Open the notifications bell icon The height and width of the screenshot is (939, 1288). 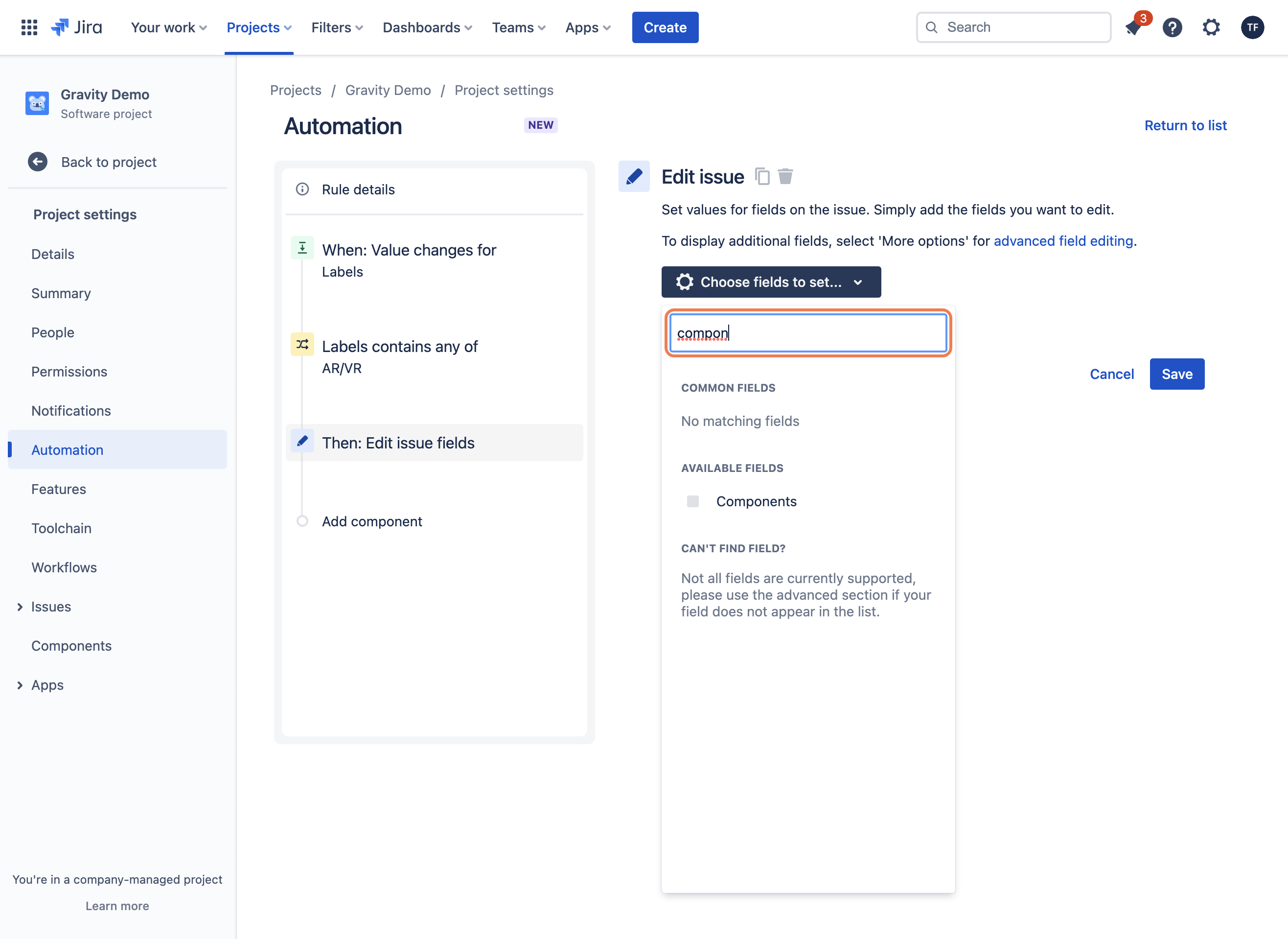pos(1133,27)
